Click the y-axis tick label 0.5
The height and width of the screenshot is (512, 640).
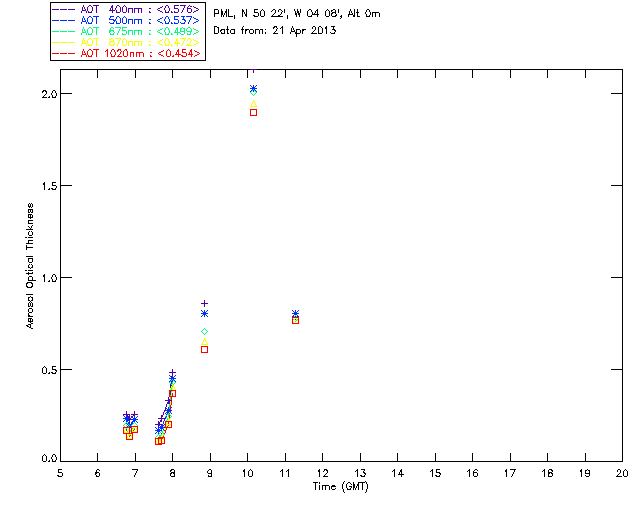point(49,370)
